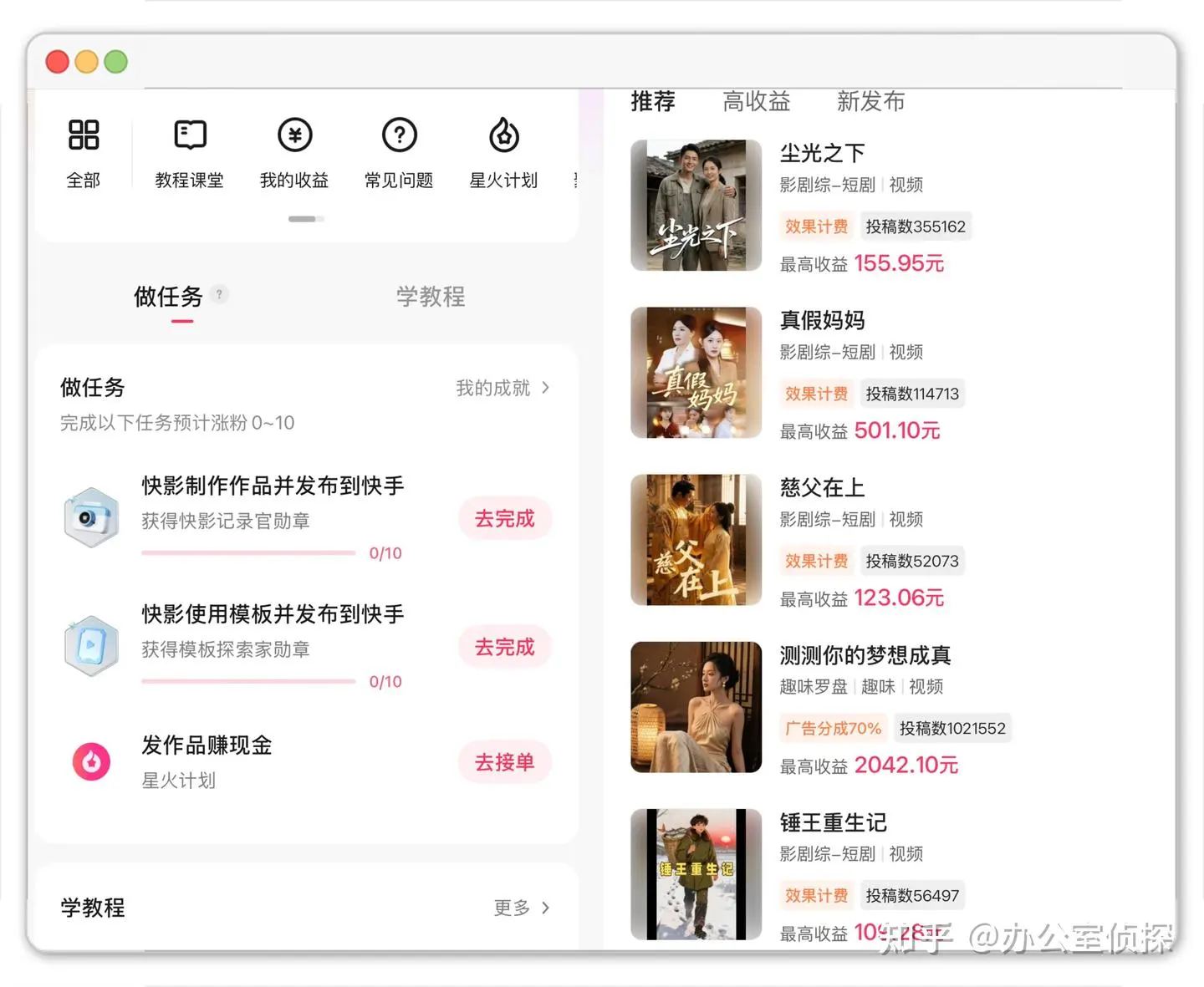
Task: Click 去完成 for 快影使用模板并发布到快手
Action: click(x=505, y=647)
